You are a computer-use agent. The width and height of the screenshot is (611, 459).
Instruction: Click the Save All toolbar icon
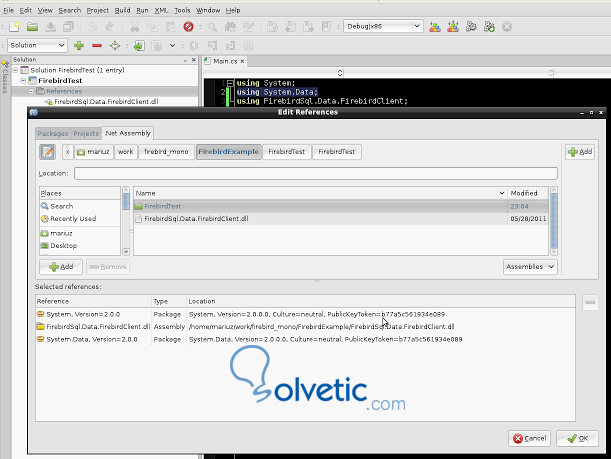click(x=68, y=26)
